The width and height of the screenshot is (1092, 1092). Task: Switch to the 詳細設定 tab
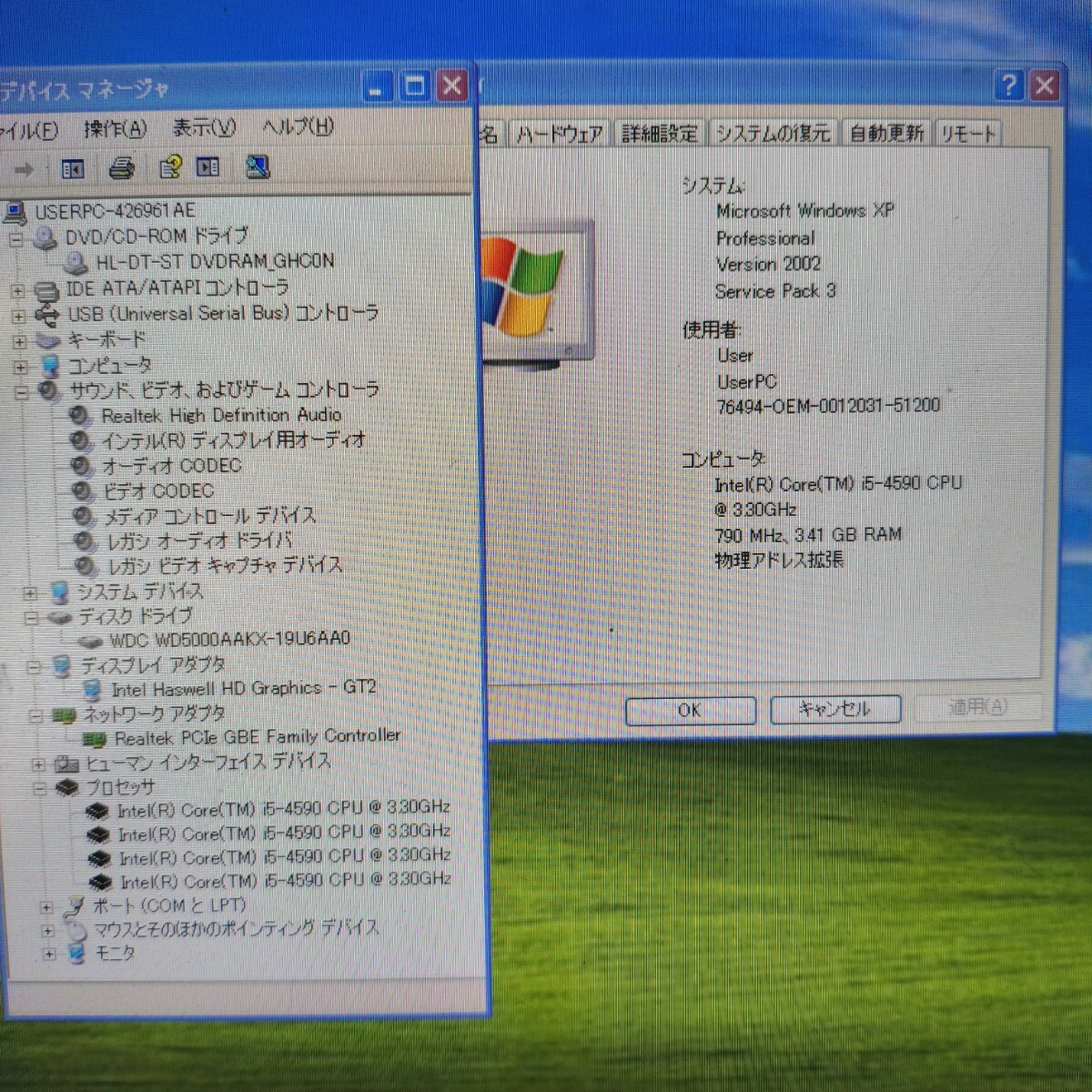click(660, 134)
